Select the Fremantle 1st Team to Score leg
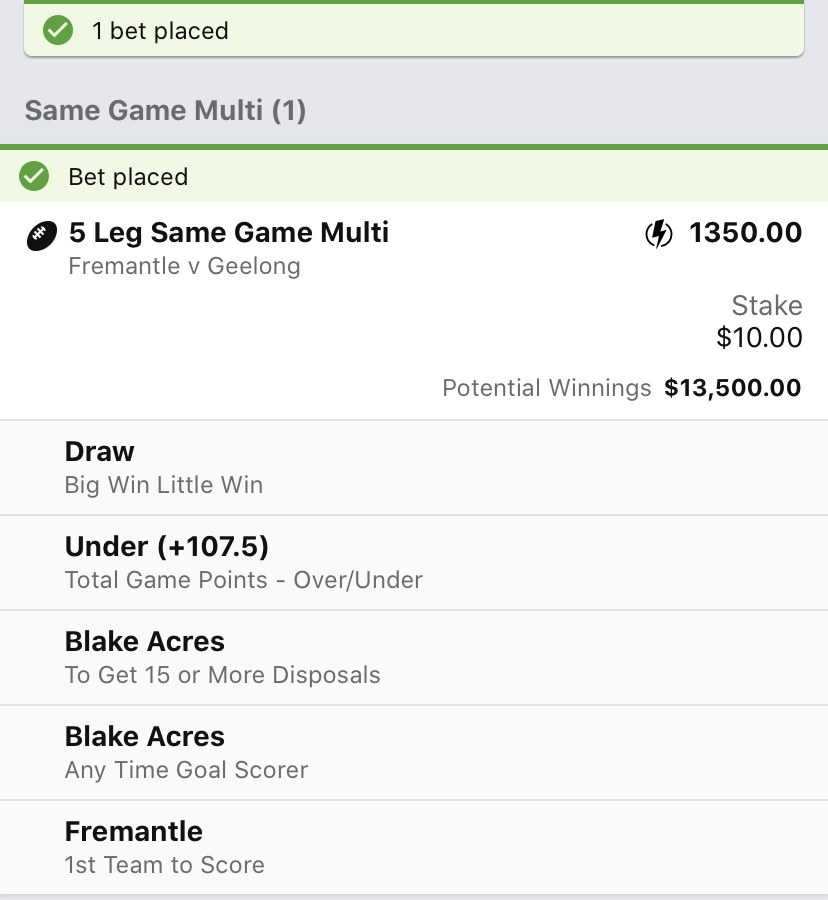Screen dimensions: 828x900 point(414,848)
